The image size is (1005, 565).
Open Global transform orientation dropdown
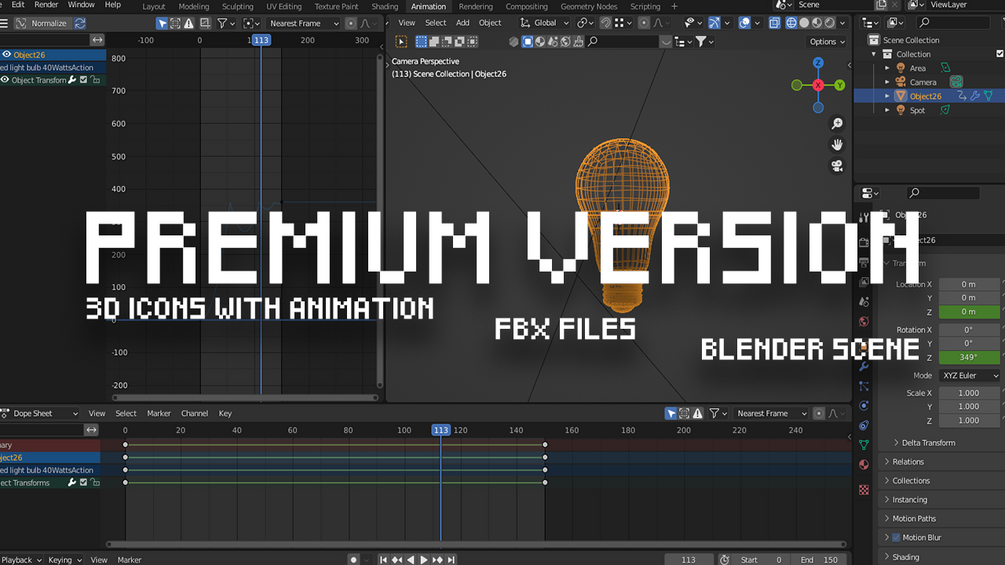click(x=545, y=23)
